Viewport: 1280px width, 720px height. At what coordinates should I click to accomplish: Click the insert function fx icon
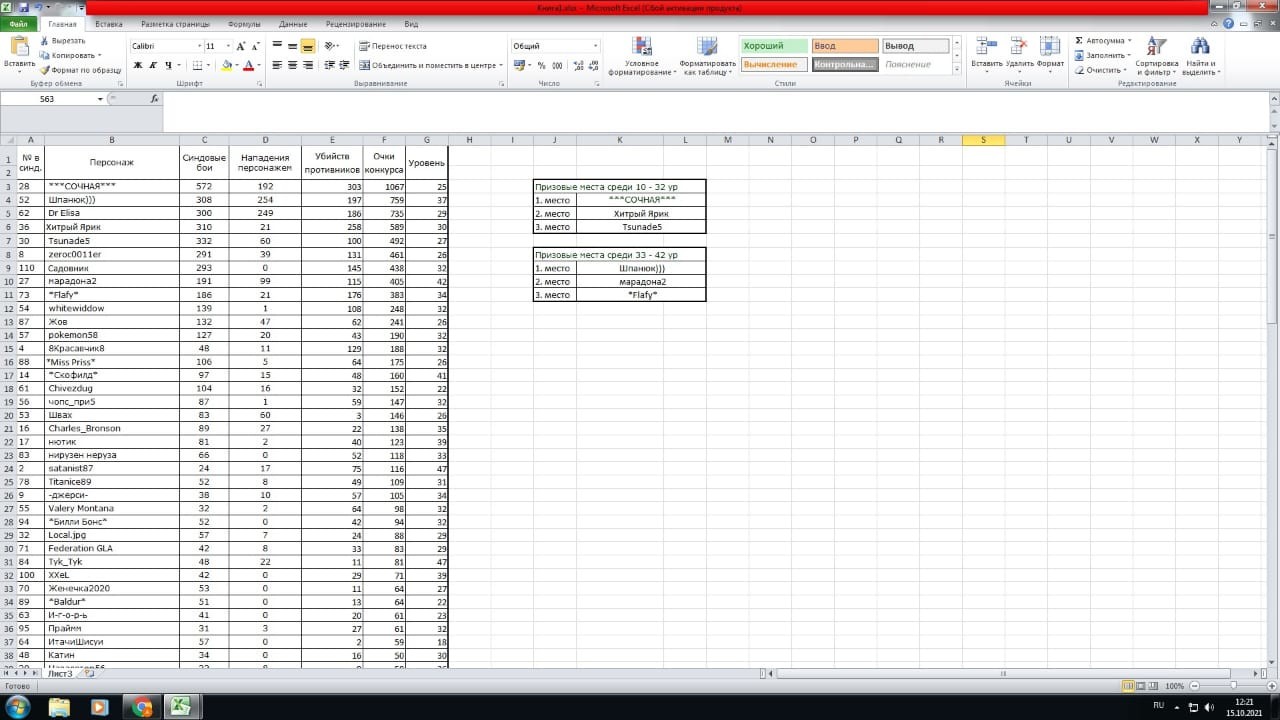154,99
